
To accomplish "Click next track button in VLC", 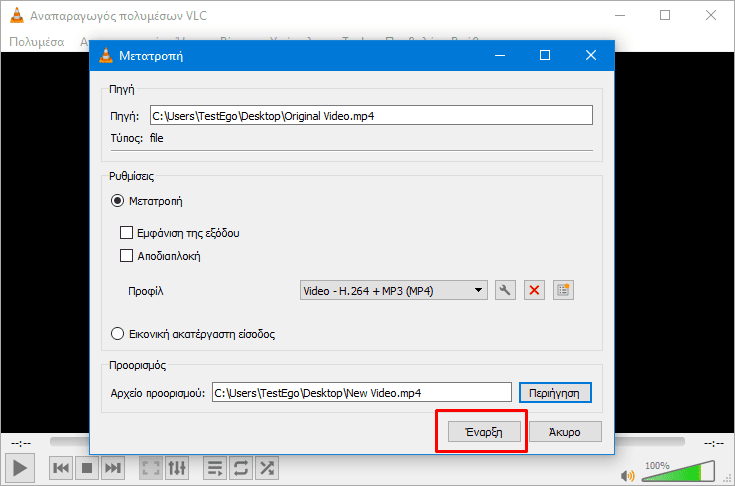I will pos(113,468).
